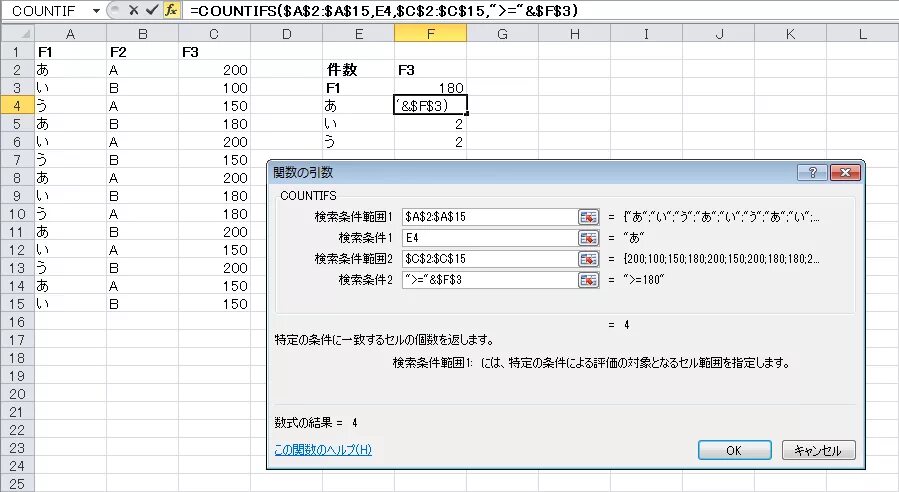
Task: Select column D header
Action: (x=286, y=34)
